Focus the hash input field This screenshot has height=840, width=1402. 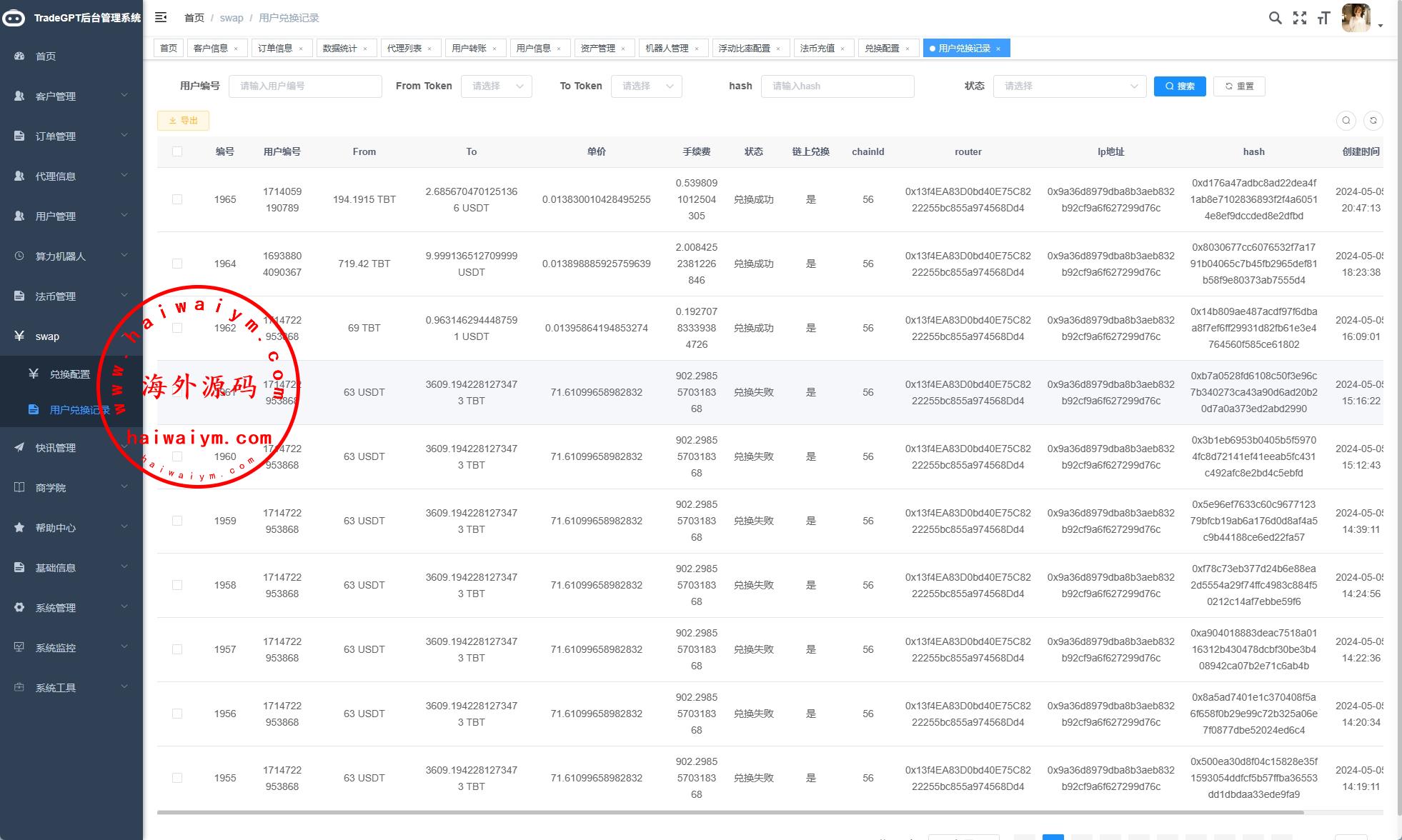point(837,86)
